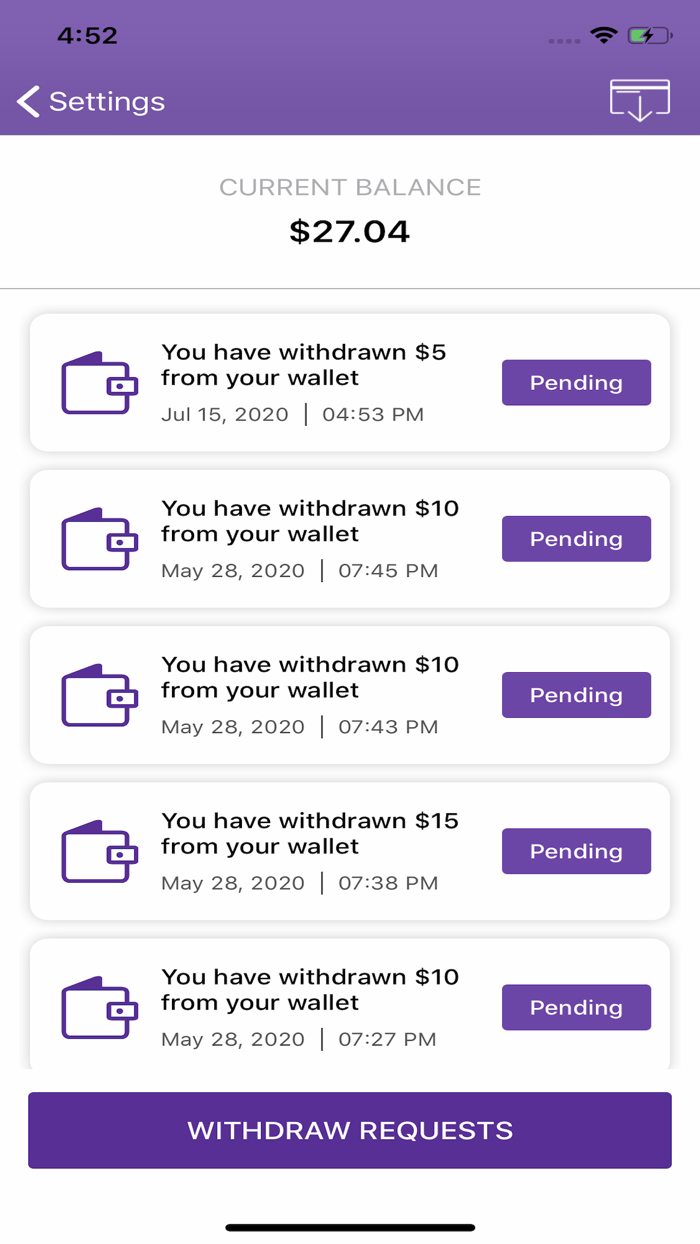
Task: Tap Pending on the 07:27 PM withdrawal
Action: tap(576, 1007)
